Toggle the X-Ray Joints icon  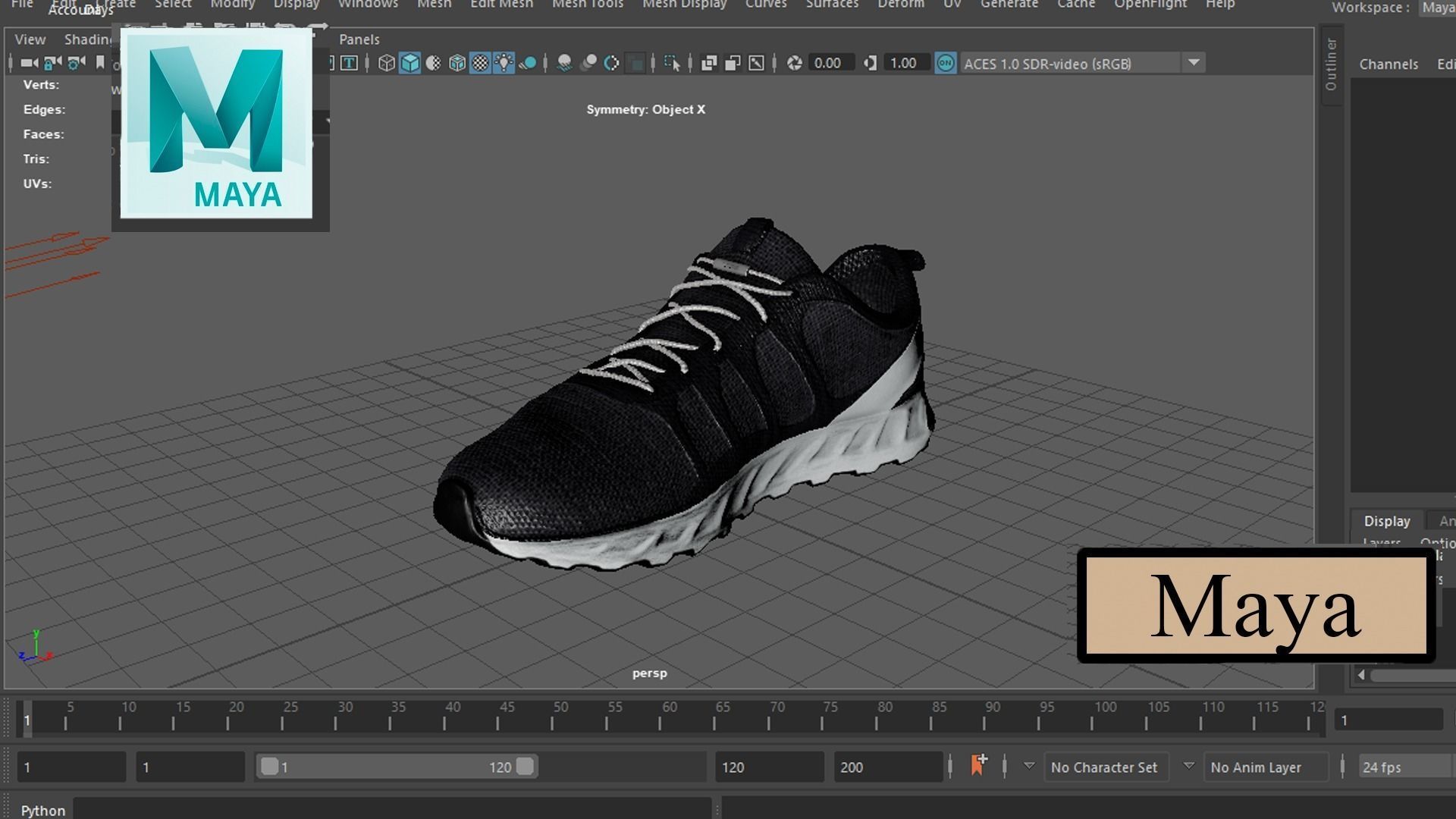(757, 63)
